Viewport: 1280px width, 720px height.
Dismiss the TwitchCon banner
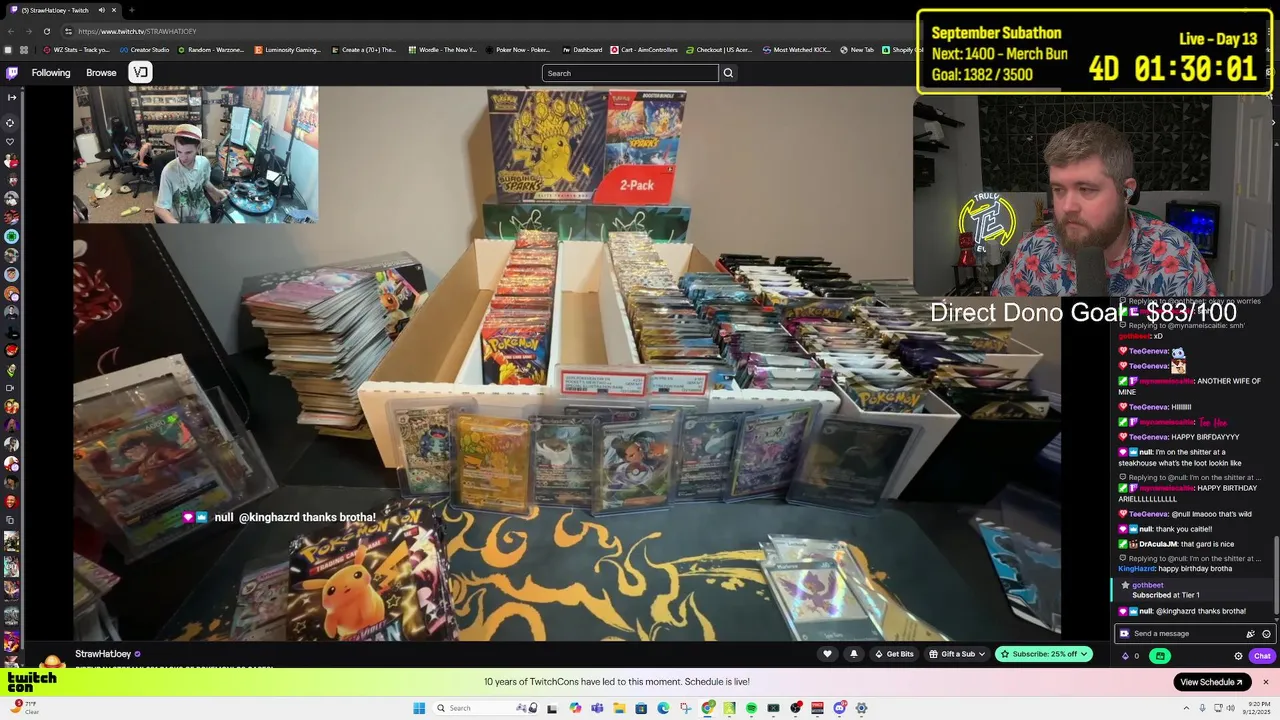(x=1265, y=682)
